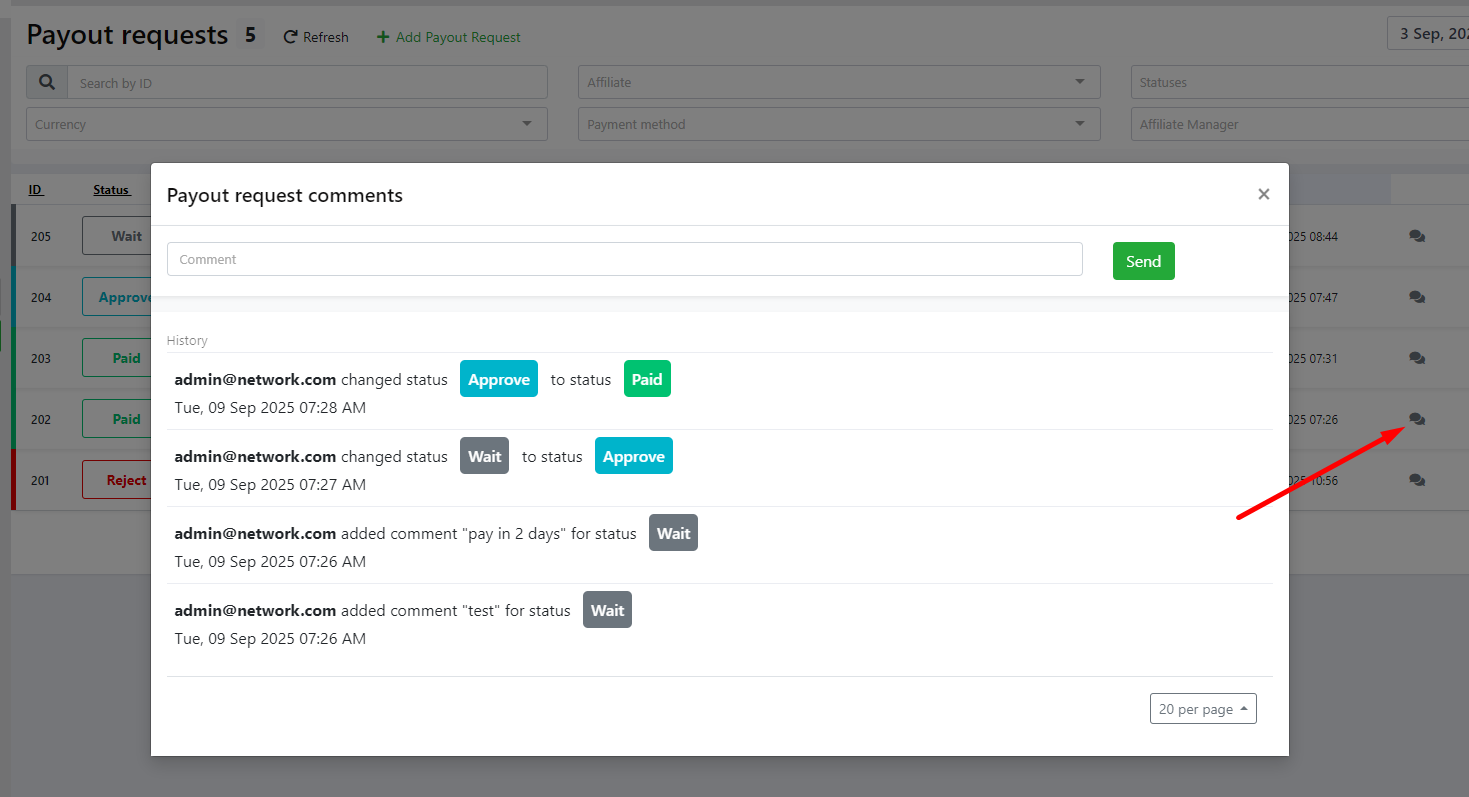The image size is (1469, 797).
Task: Open comments icon for request 204
Action: click(x=1416, y=297)
